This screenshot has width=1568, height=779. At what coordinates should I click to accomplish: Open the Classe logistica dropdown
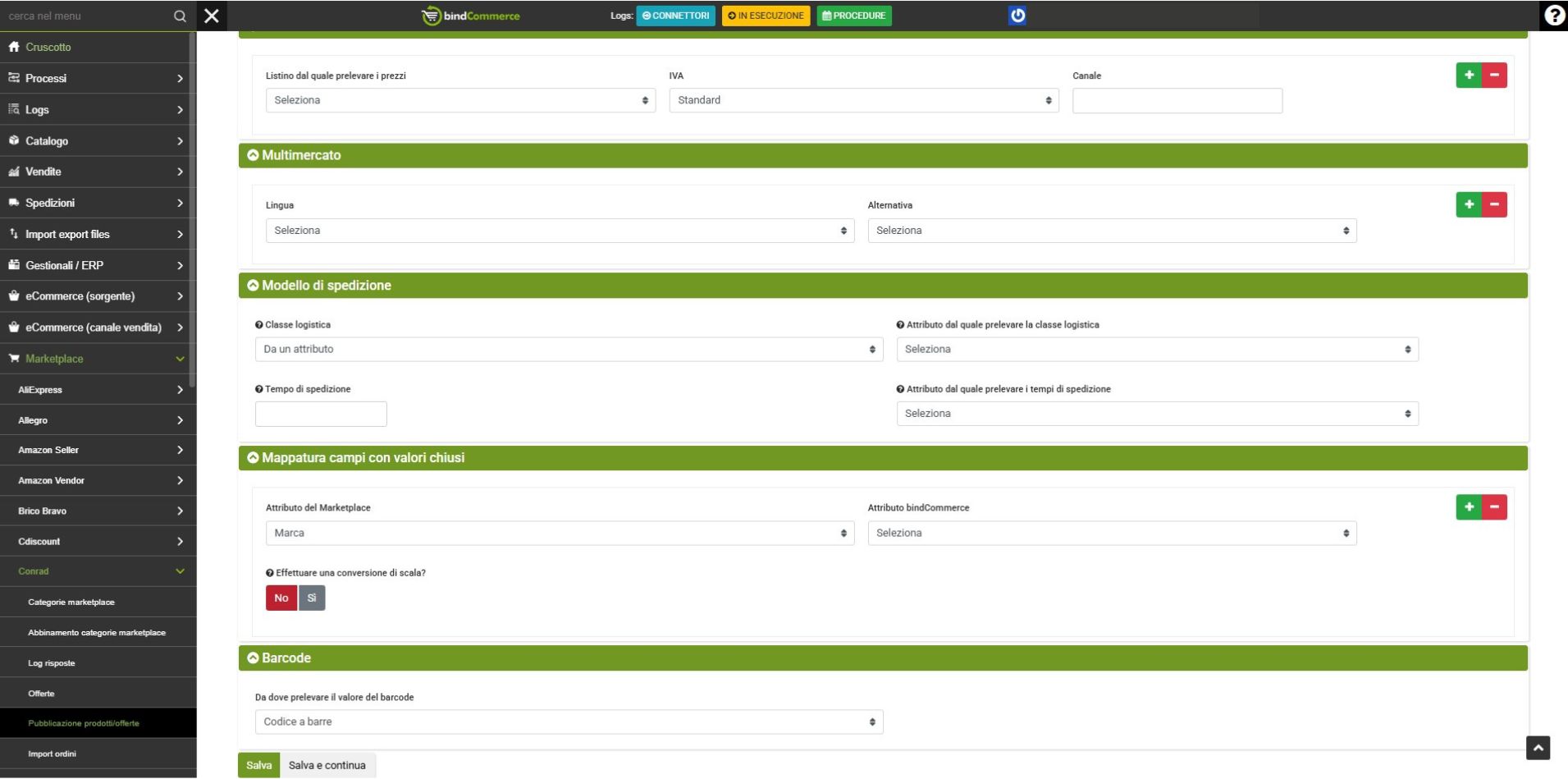(569, 350)
